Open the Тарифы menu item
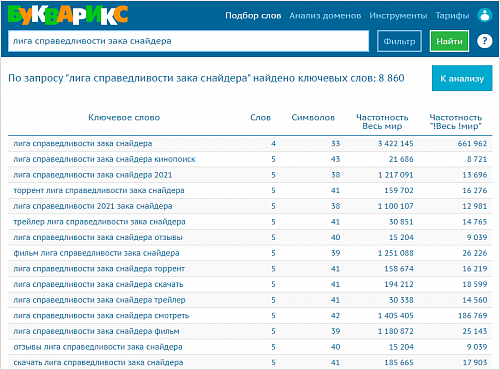The width and height of the screenshot is (500, 370). (452, 16)
